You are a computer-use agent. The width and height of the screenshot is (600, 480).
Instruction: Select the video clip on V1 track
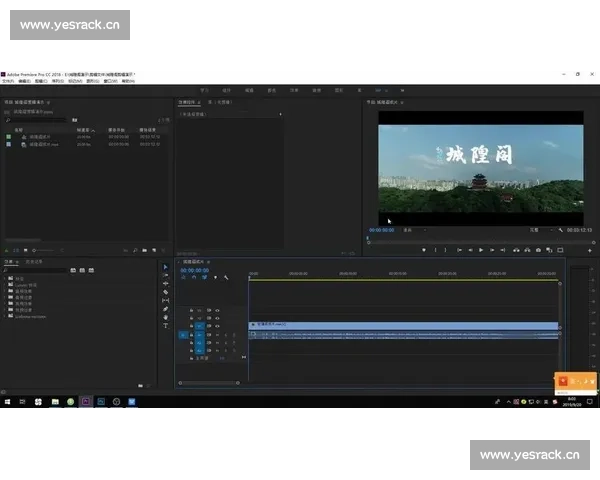pyautogui.click(x=403, y=326)
